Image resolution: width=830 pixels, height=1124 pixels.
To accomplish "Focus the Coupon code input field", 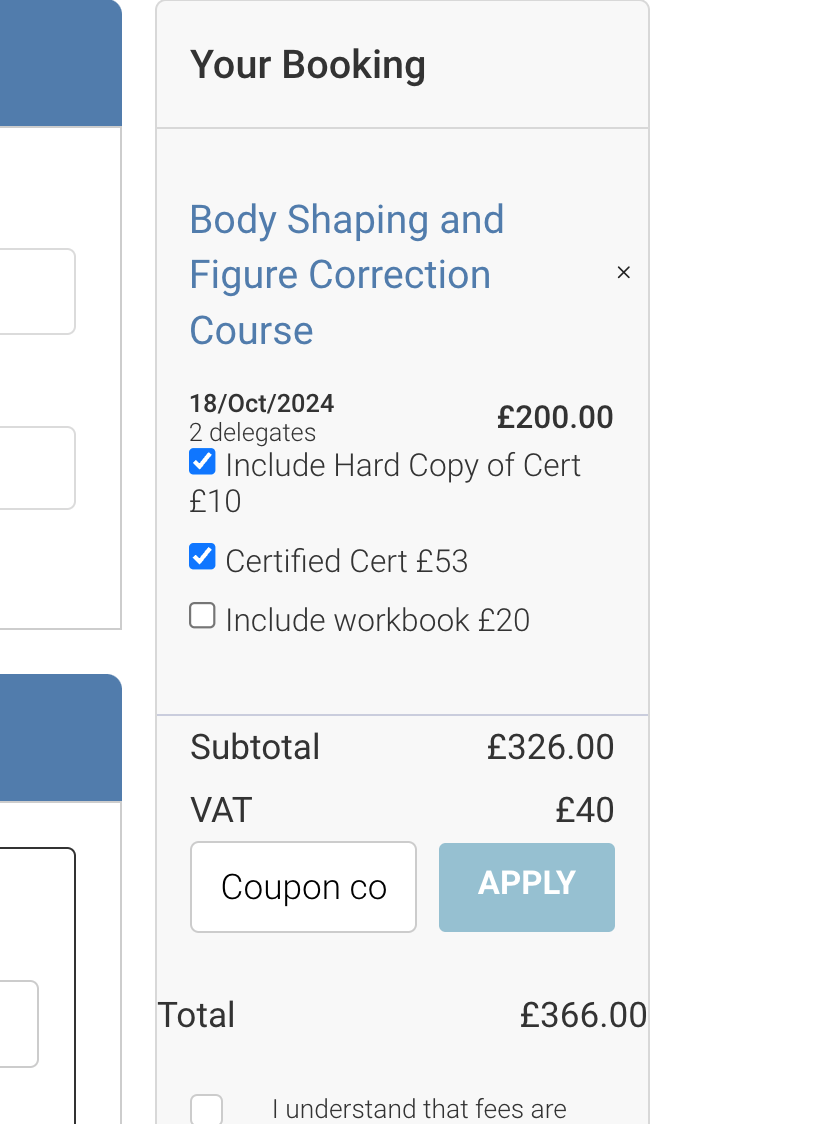I will (303, 887).
